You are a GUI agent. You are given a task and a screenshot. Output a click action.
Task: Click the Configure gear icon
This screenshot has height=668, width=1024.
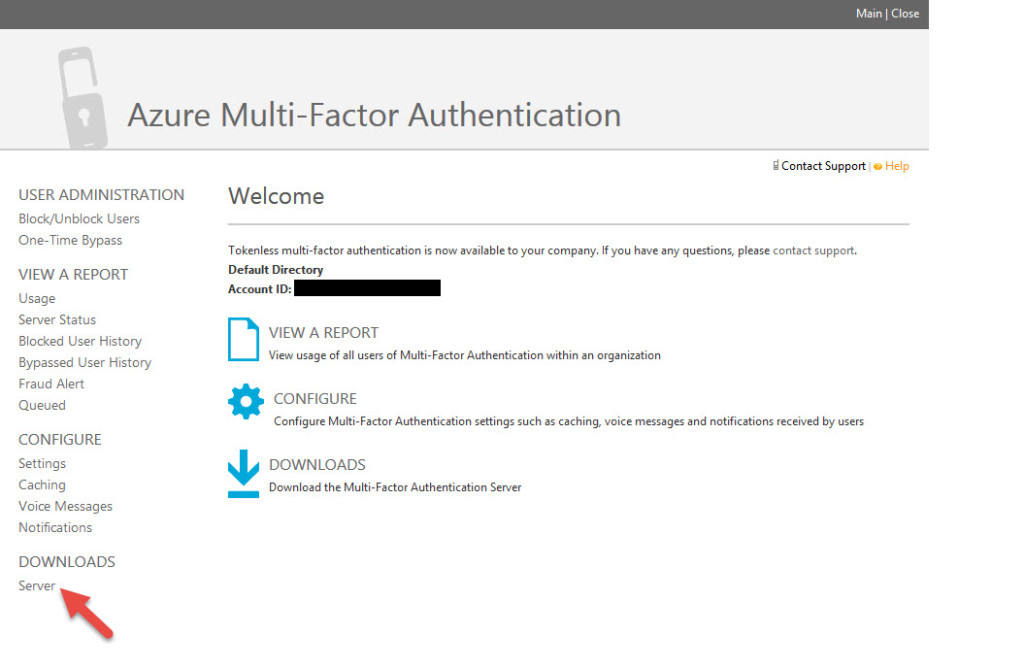(x=244, y=402)
